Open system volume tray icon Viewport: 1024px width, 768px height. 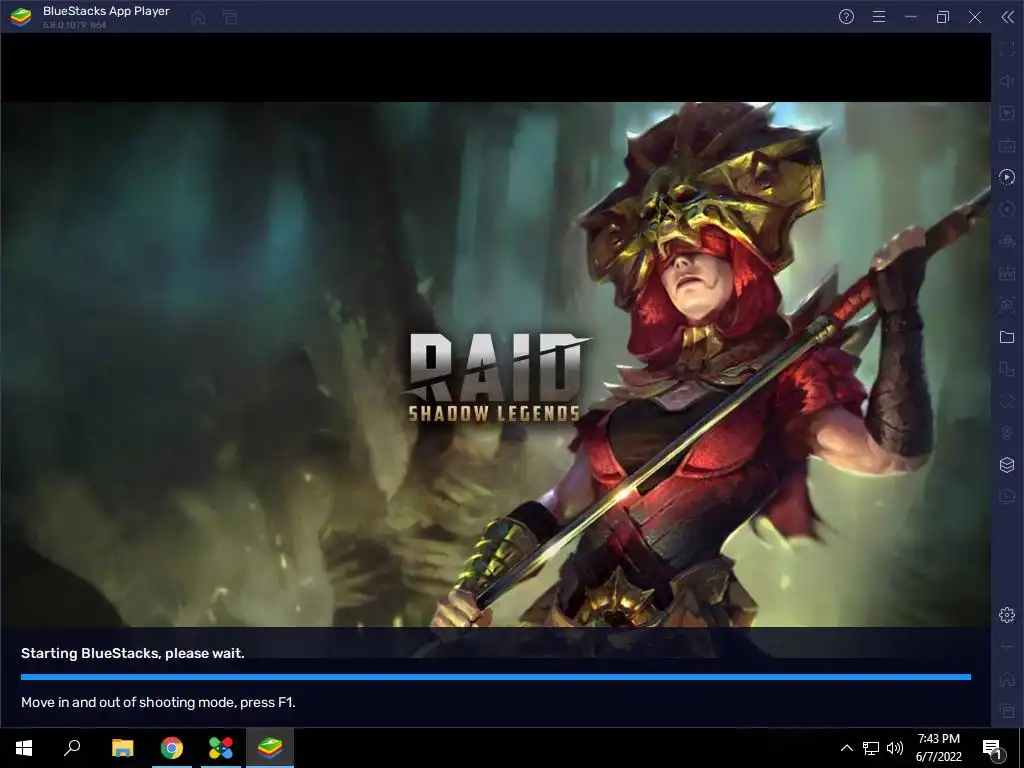point(895,748)
